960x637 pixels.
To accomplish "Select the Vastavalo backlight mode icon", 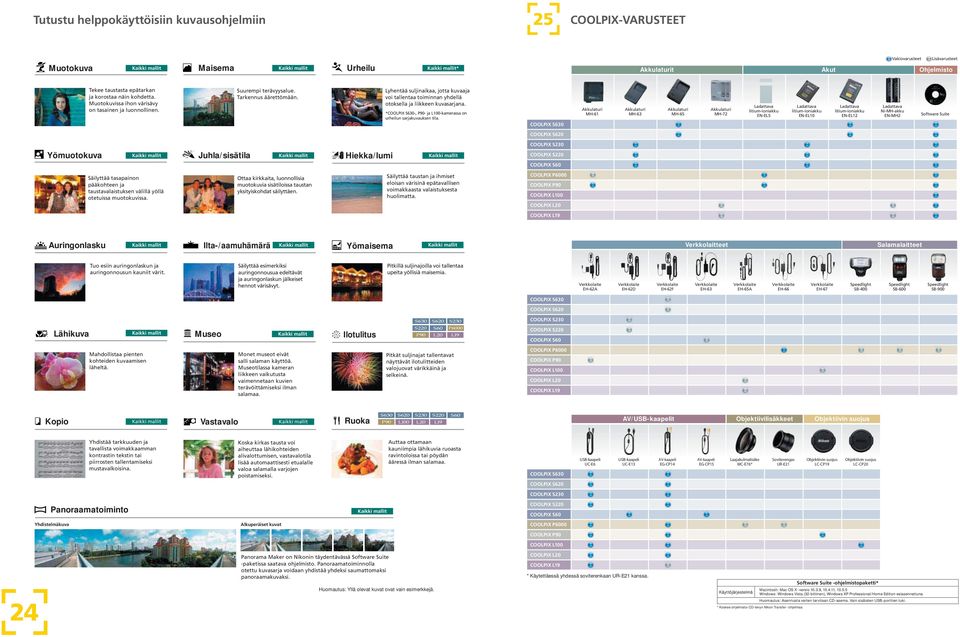I will tap(189, 422).
